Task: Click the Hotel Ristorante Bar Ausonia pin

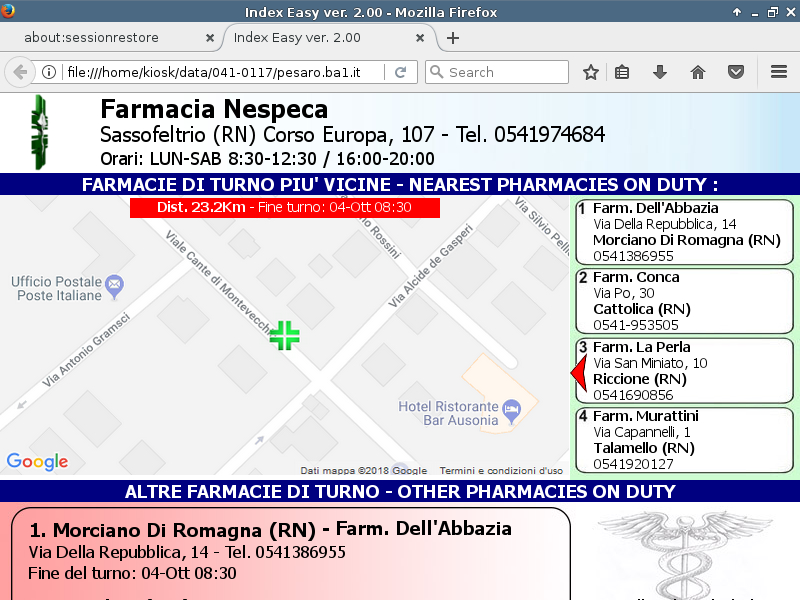Action: tap(511, 408)
